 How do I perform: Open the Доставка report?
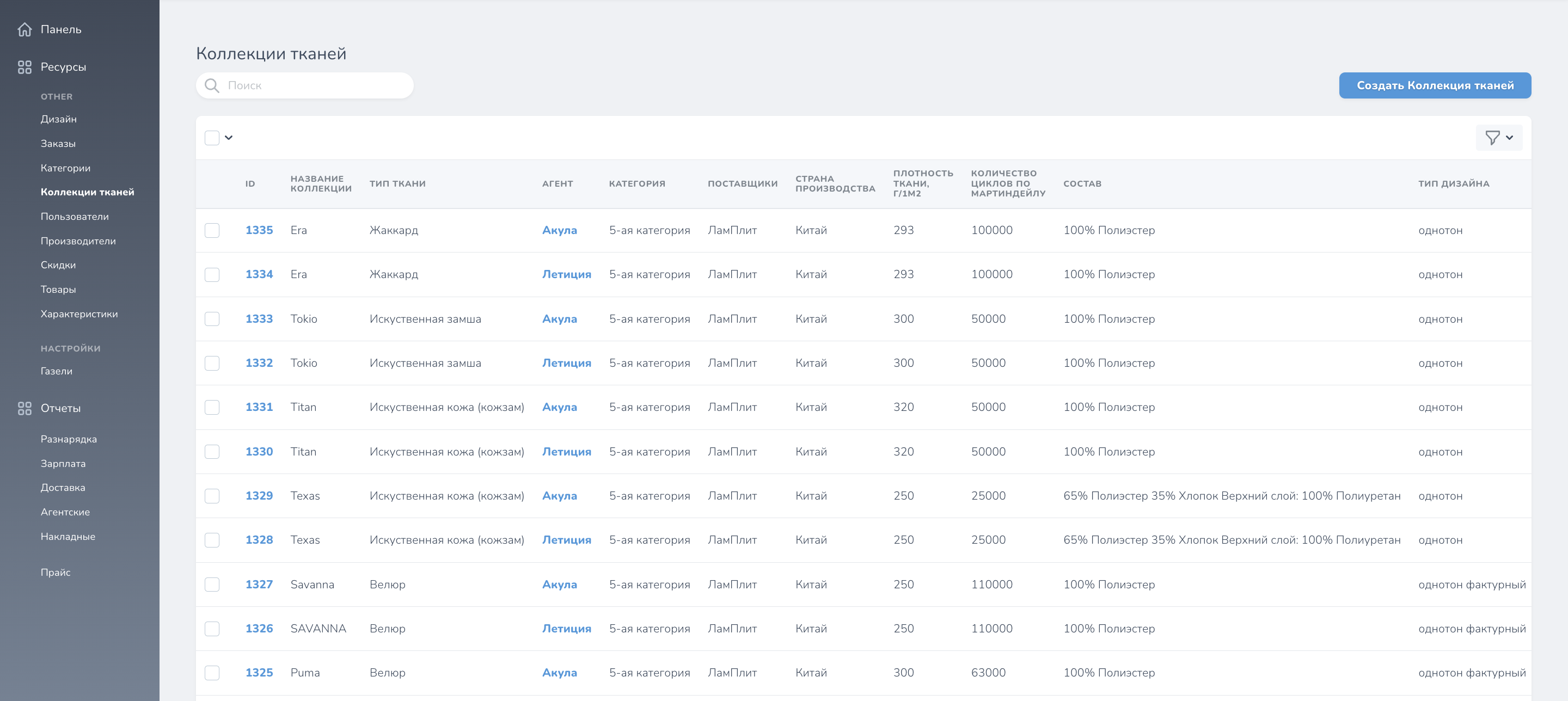63,488
